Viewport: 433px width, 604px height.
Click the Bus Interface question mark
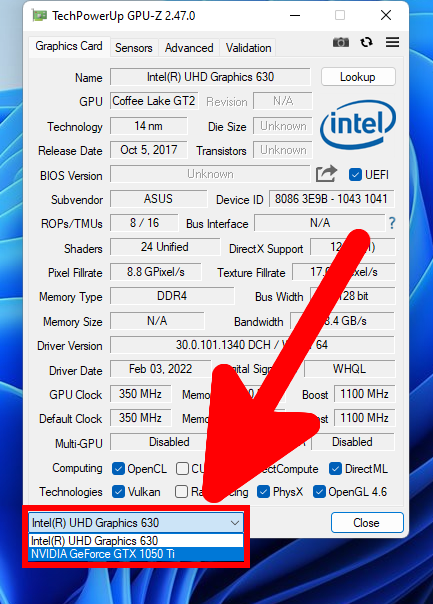click(x=392, y=223)
